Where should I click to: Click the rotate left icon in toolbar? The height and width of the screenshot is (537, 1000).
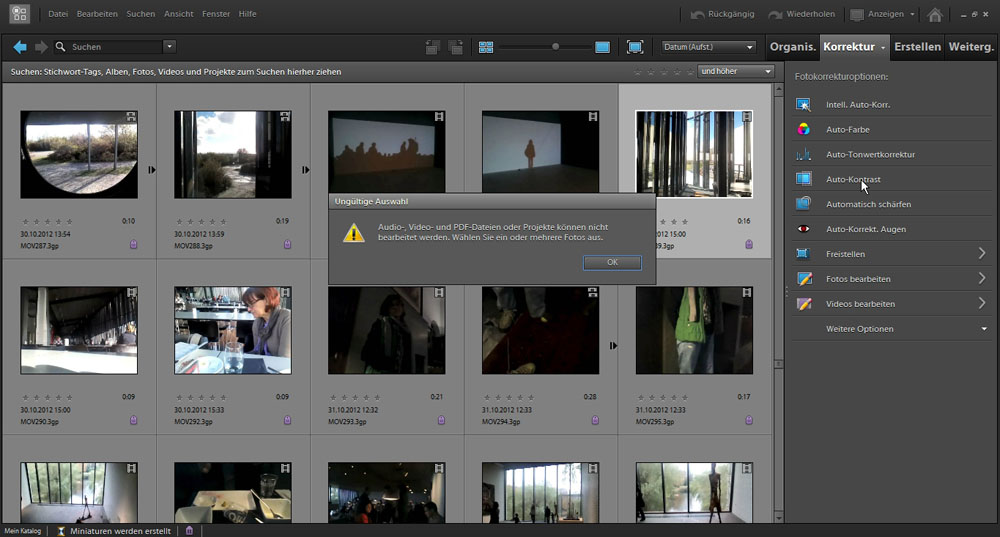click(x=432, y=47)
